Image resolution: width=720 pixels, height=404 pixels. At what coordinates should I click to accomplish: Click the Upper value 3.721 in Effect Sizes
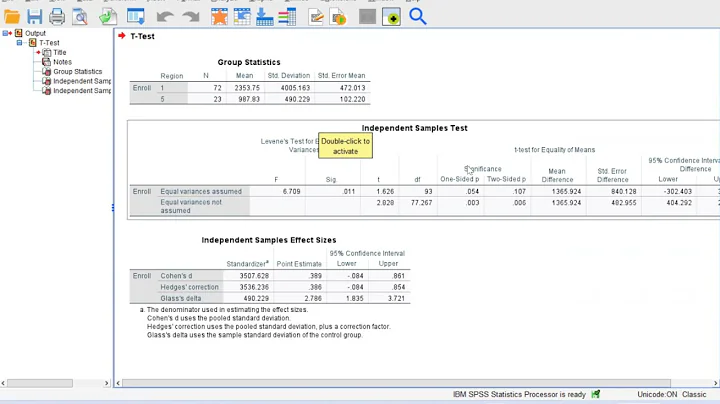pos(396,298)
